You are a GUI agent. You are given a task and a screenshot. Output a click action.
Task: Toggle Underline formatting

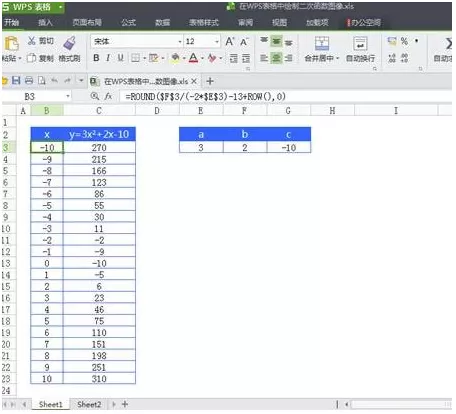point(120,58)
